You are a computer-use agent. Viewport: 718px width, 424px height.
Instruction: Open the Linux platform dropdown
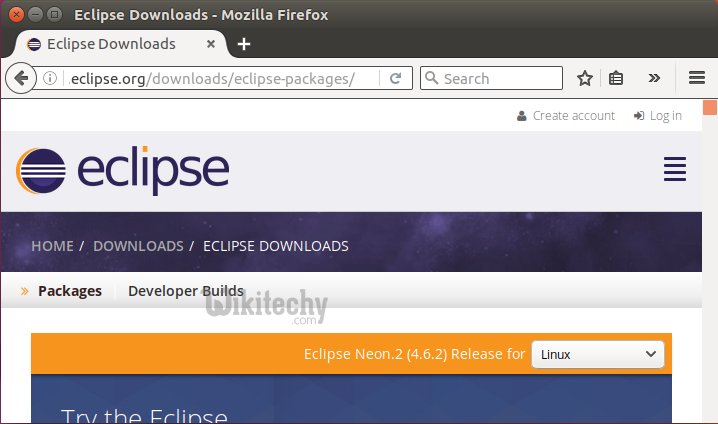597,354
